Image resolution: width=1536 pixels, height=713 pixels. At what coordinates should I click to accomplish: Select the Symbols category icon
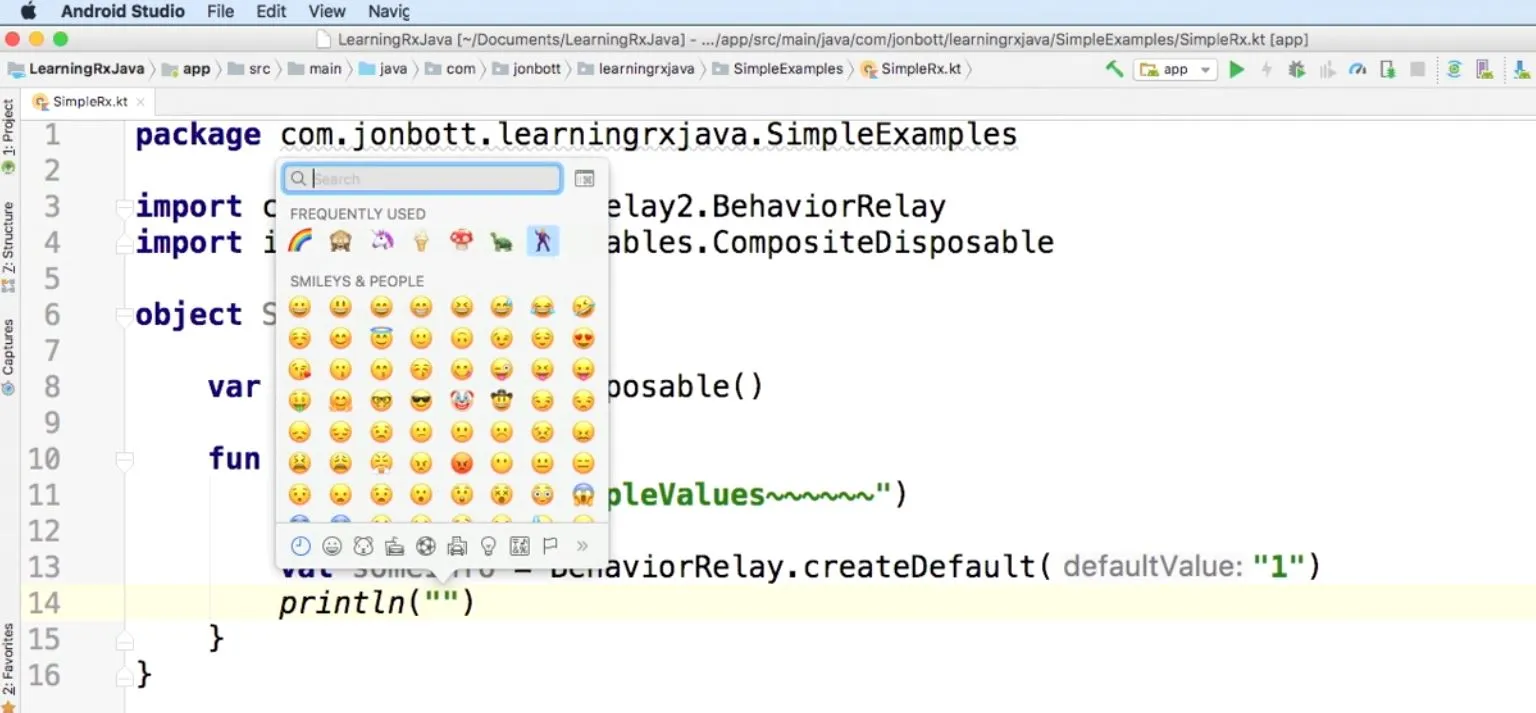point(519,546)
